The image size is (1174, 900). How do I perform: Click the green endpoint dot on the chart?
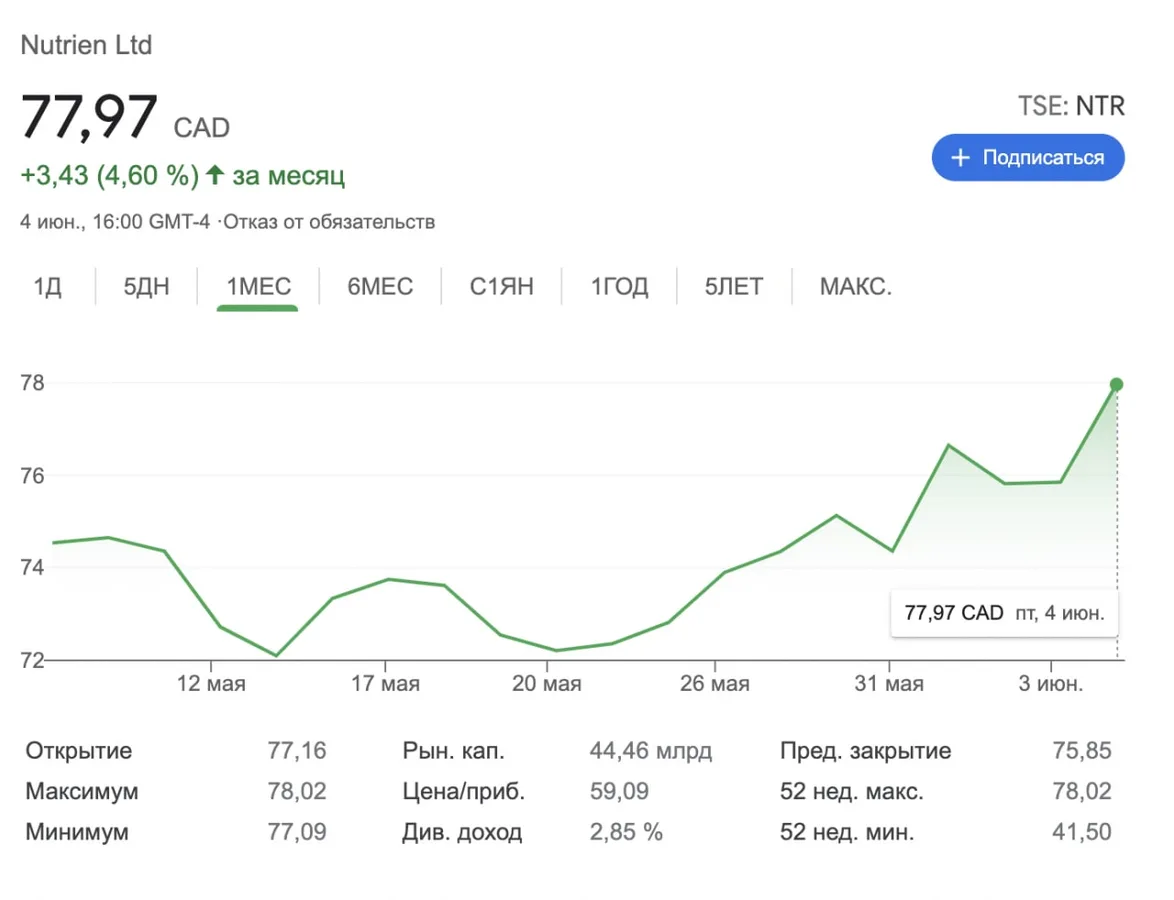(1116, 384)
